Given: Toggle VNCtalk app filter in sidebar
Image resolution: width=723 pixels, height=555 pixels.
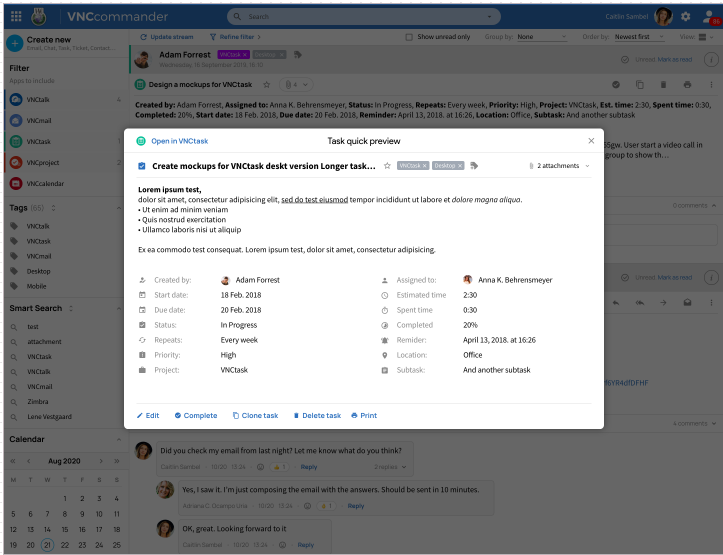Looking at the screenshot, I should coord(16,99).
